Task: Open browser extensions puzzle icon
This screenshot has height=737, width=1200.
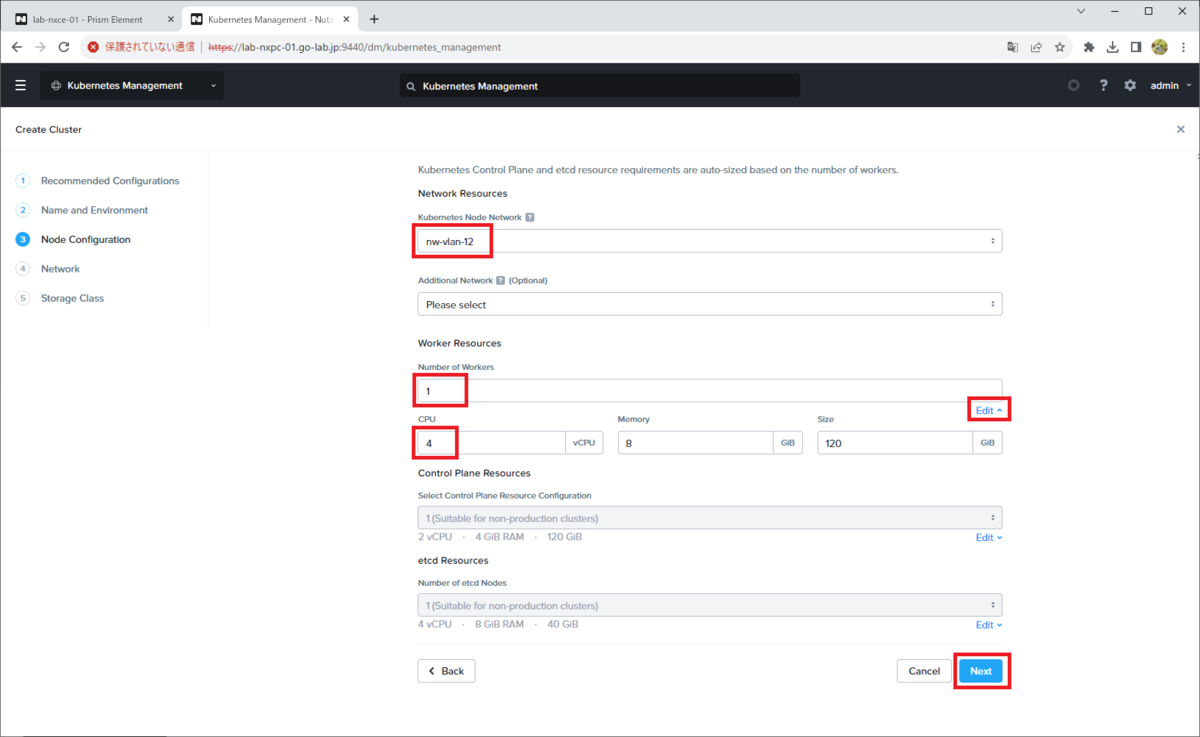Action: click(x=1089, y=47)
